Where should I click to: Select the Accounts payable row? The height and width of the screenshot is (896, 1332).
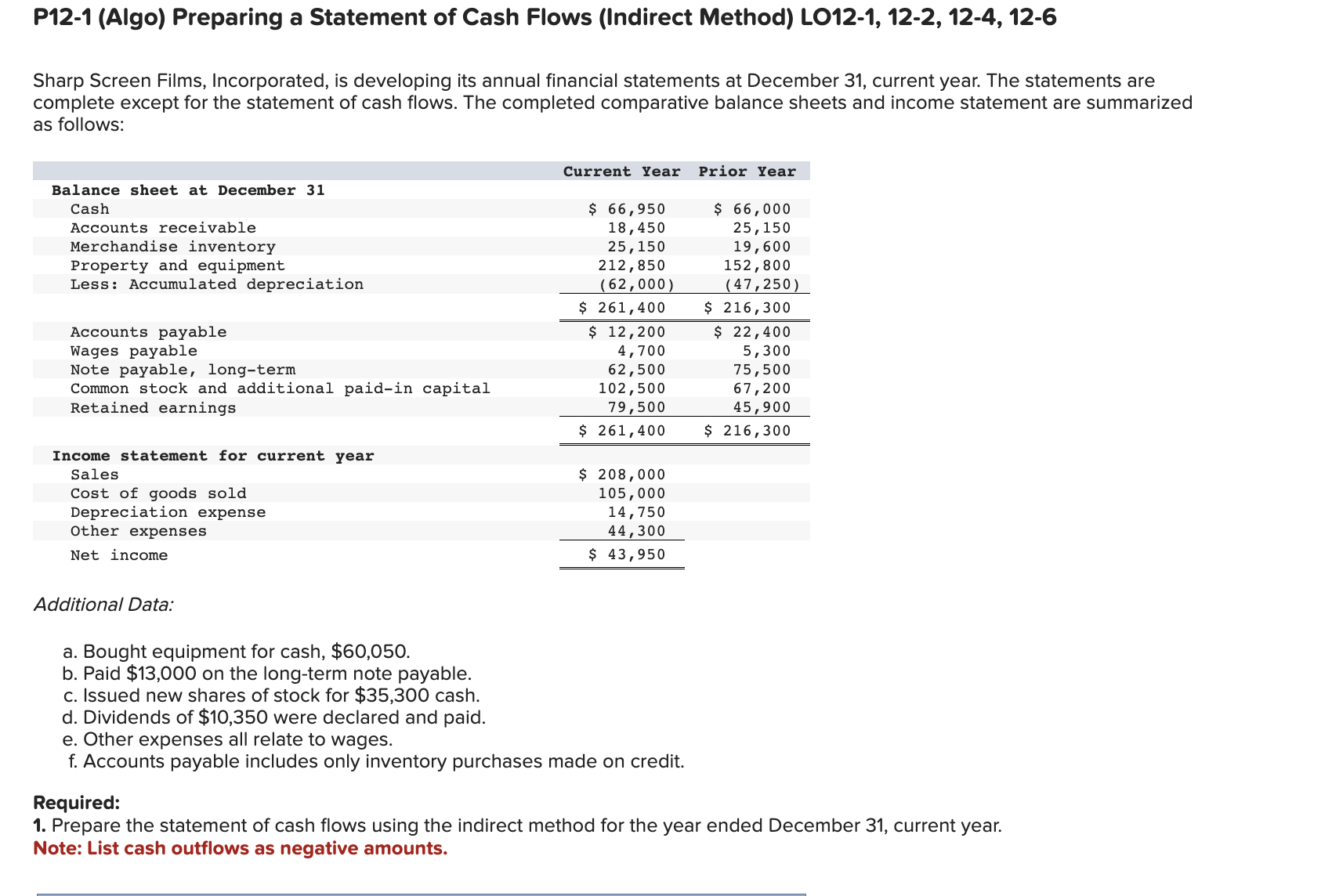click(x=147, y=331)
